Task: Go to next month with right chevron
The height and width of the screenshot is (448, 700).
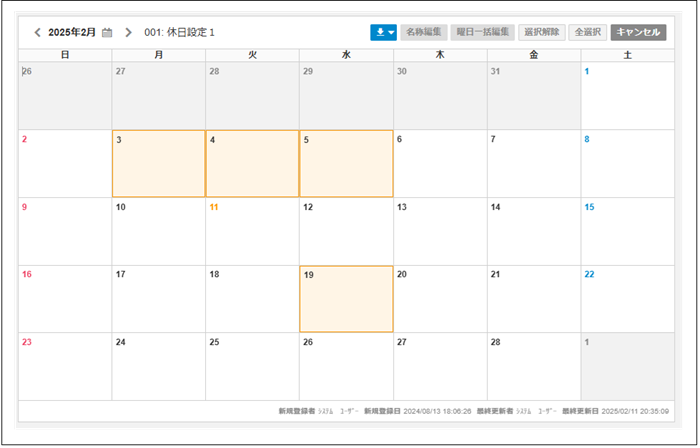Action: pos(128,33)
